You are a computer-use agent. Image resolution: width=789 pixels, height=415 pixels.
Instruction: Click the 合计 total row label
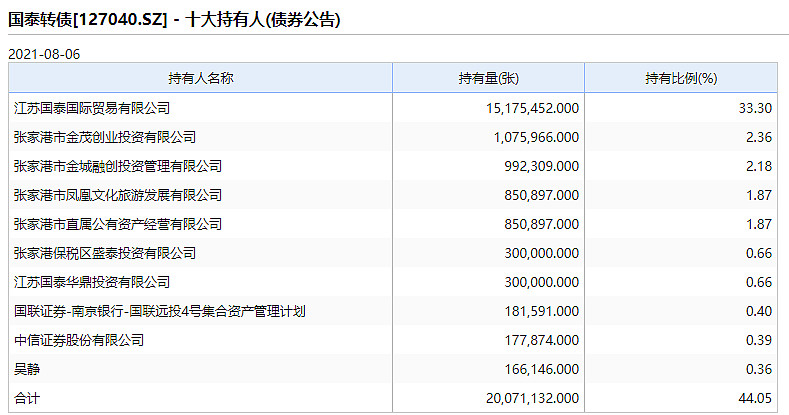point(27,398)
